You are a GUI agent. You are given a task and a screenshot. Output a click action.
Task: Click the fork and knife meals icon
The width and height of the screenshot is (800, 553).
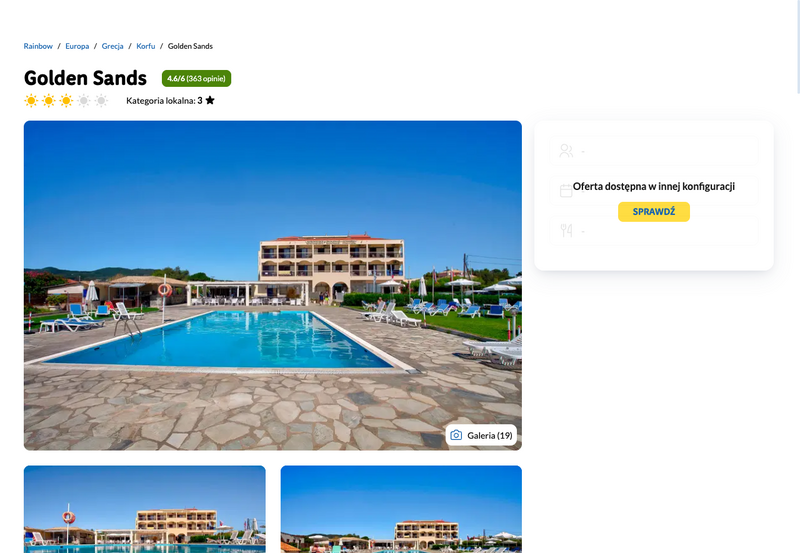[x=566, y=231]
